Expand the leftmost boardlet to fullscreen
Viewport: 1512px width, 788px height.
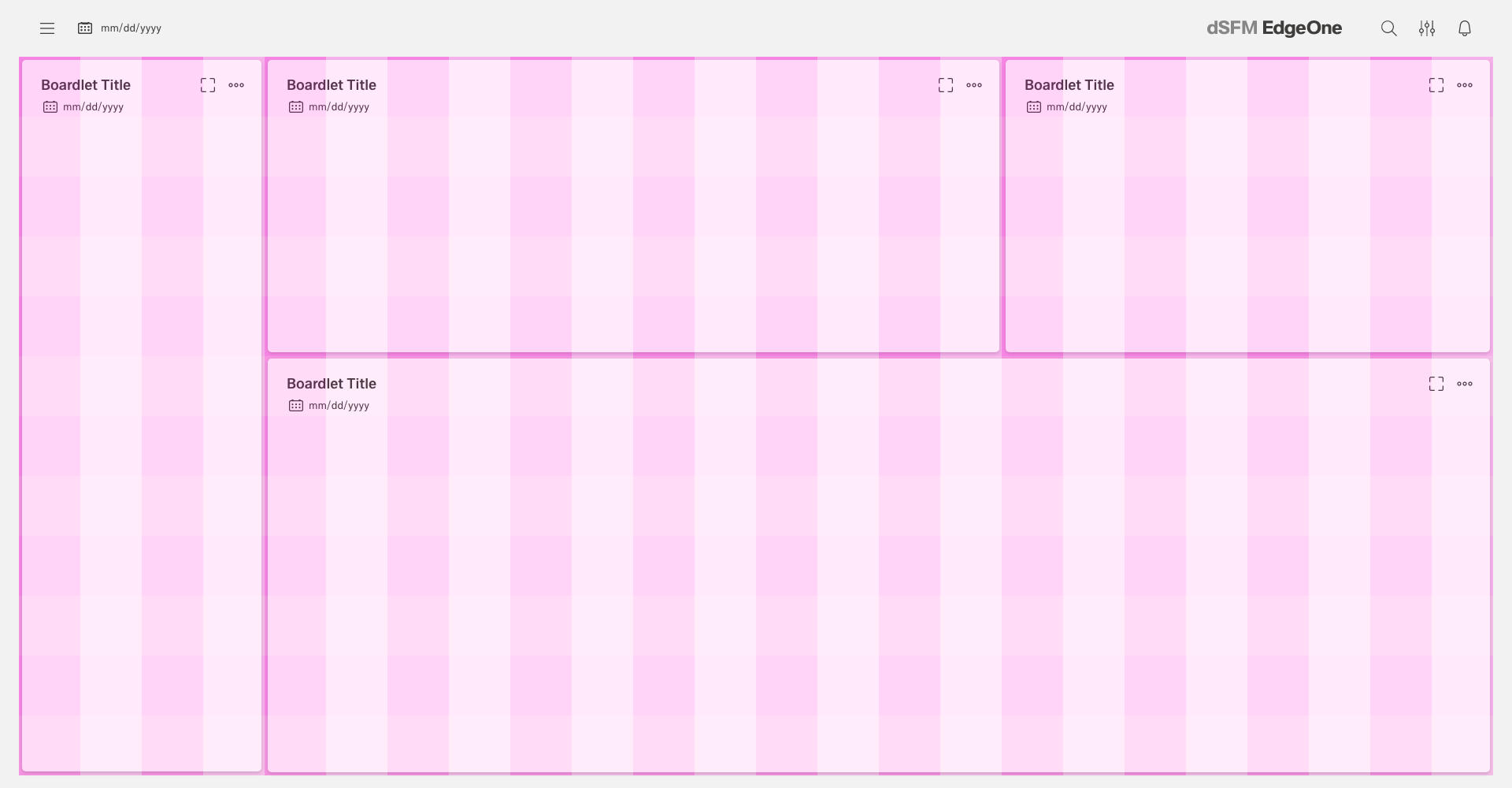click(x=208, y=85)
